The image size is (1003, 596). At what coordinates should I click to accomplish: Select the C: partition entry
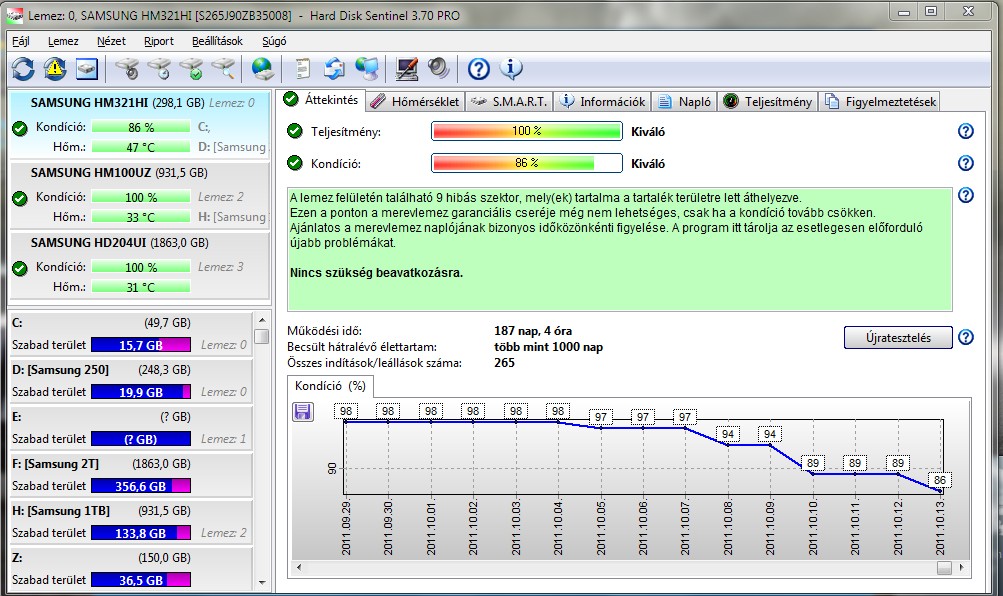130,334
